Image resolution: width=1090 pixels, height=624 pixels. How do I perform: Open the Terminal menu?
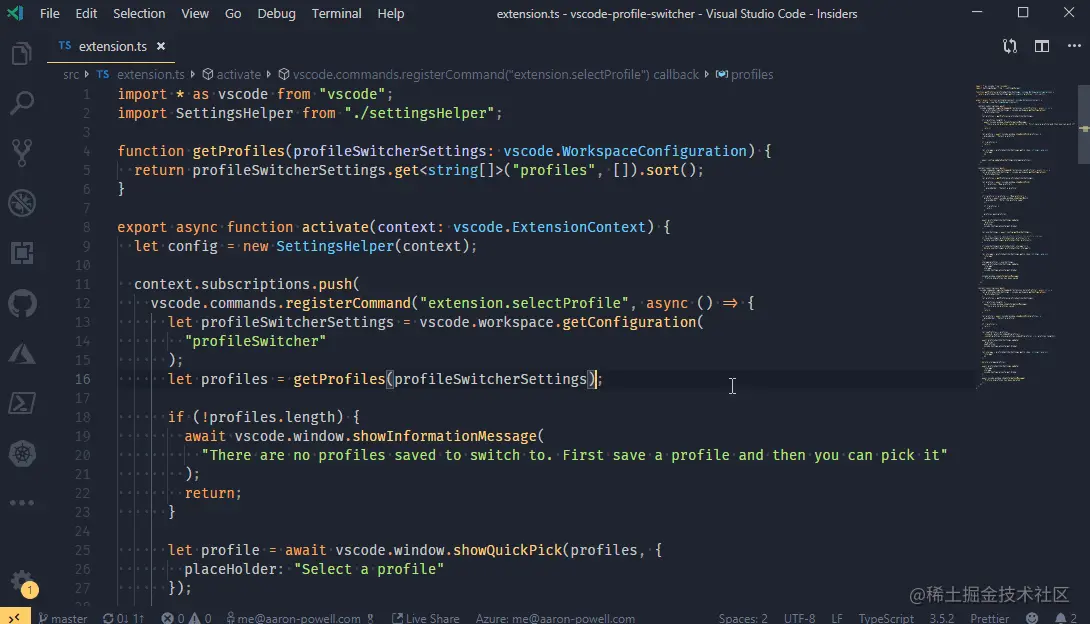tap(336, 13)
